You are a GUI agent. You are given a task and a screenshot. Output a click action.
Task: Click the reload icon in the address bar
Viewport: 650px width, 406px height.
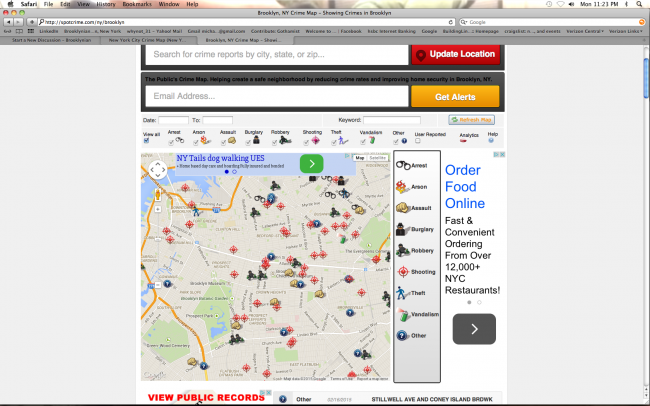451,22
